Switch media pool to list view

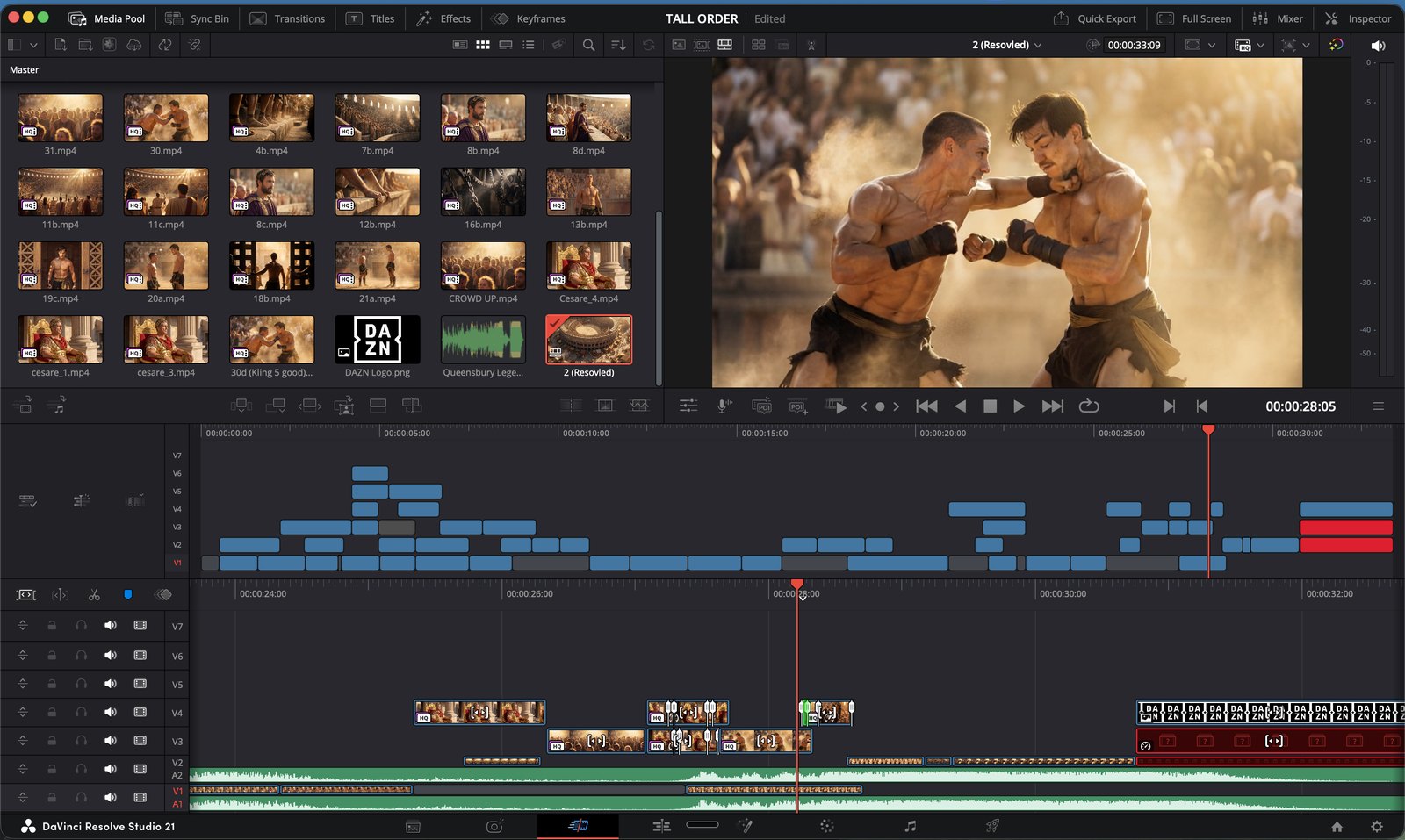pyautogui.click(x=529, y=45)
